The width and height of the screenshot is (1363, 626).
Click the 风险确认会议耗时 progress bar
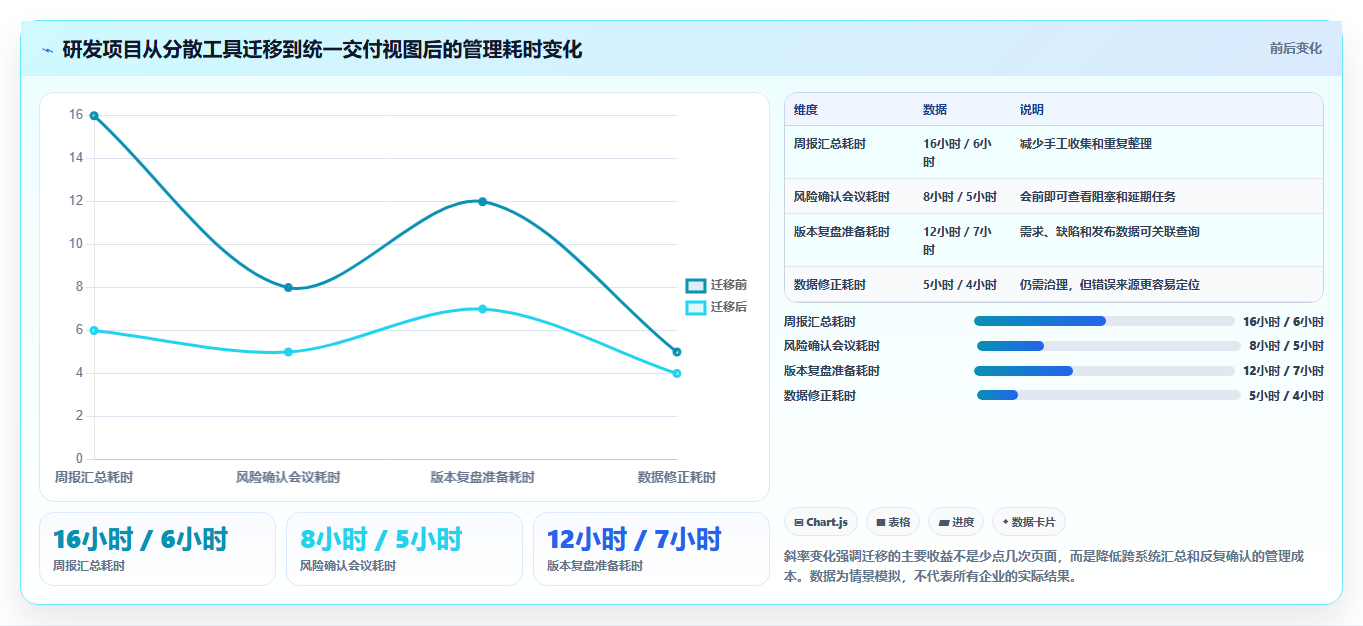pos(1108,346)
